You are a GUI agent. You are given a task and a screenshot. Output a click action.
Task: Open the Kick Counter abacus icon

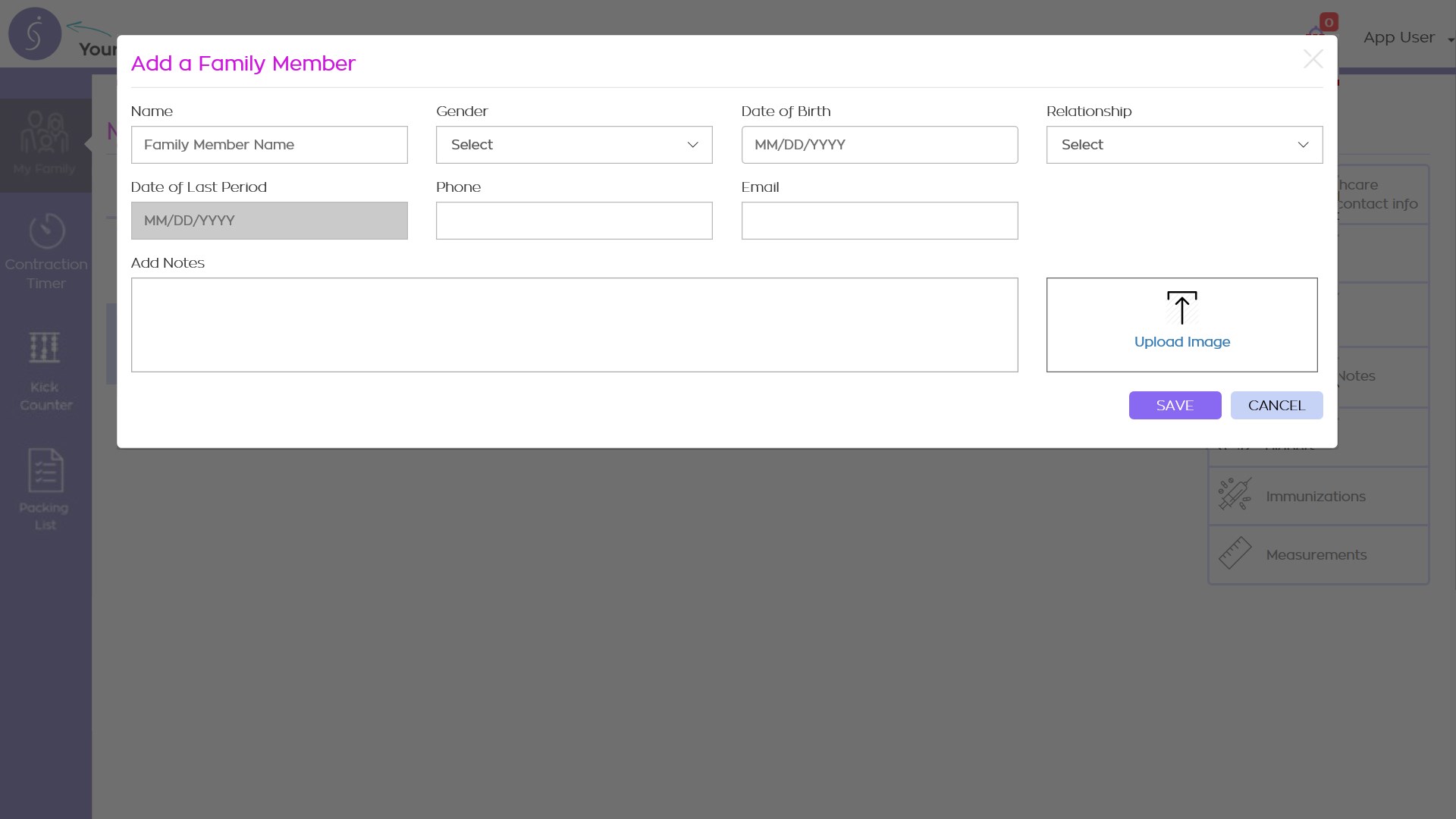[x=45, y=348]
